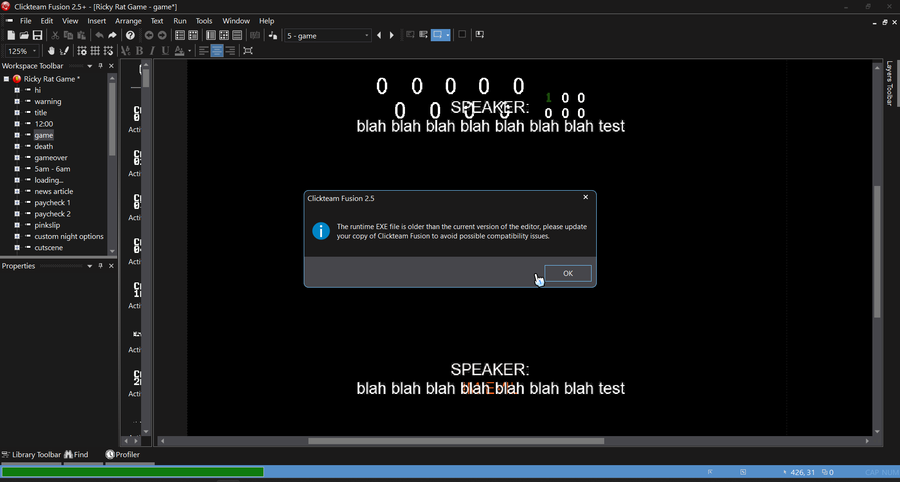The width and height of the screenshot is (900, 482).
Task: Click the Underline U formatting icon
Action: click(165, 50)
